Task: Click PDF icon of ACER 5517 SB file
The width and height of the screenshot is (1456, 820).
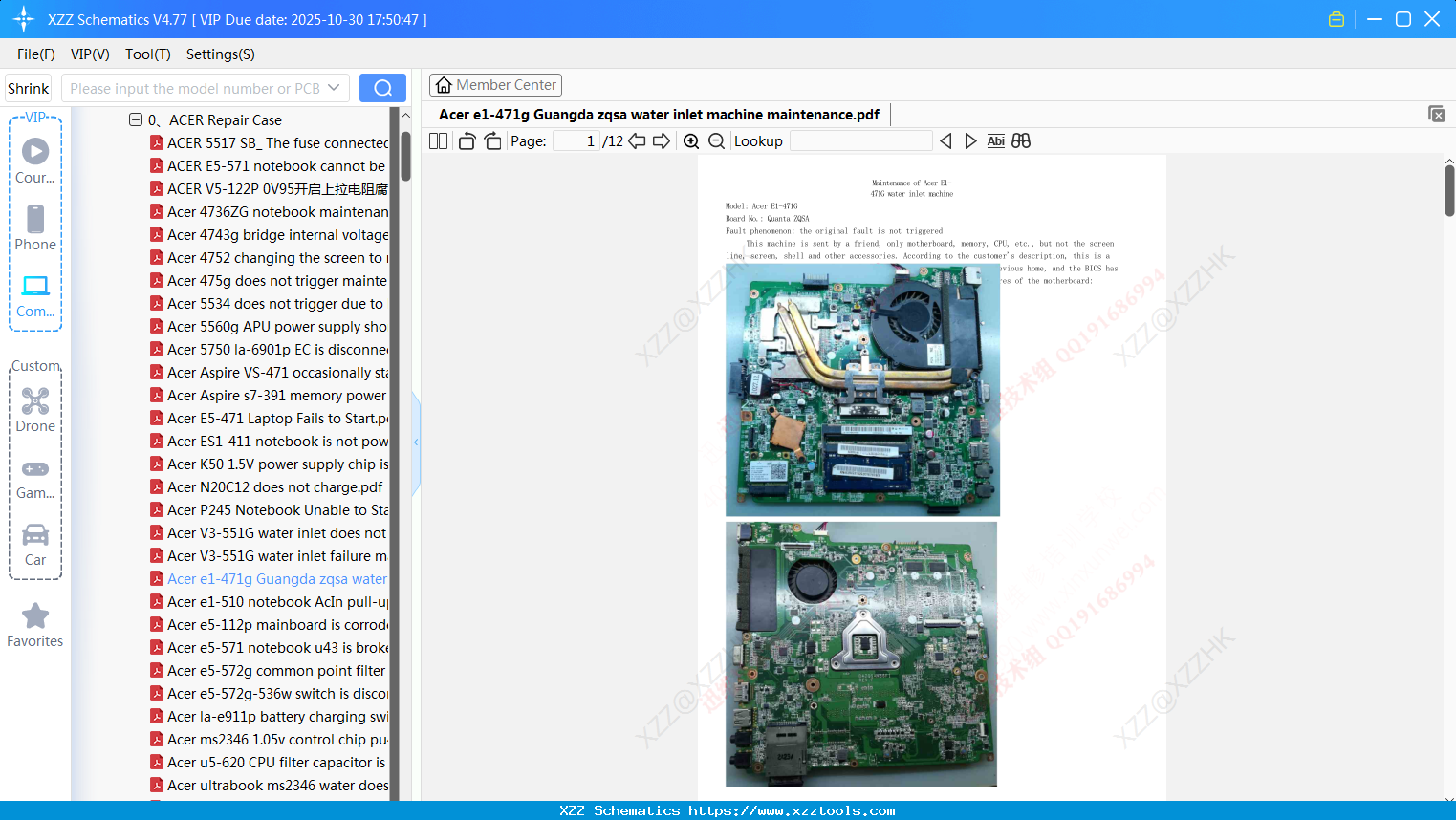Action: 157,142
